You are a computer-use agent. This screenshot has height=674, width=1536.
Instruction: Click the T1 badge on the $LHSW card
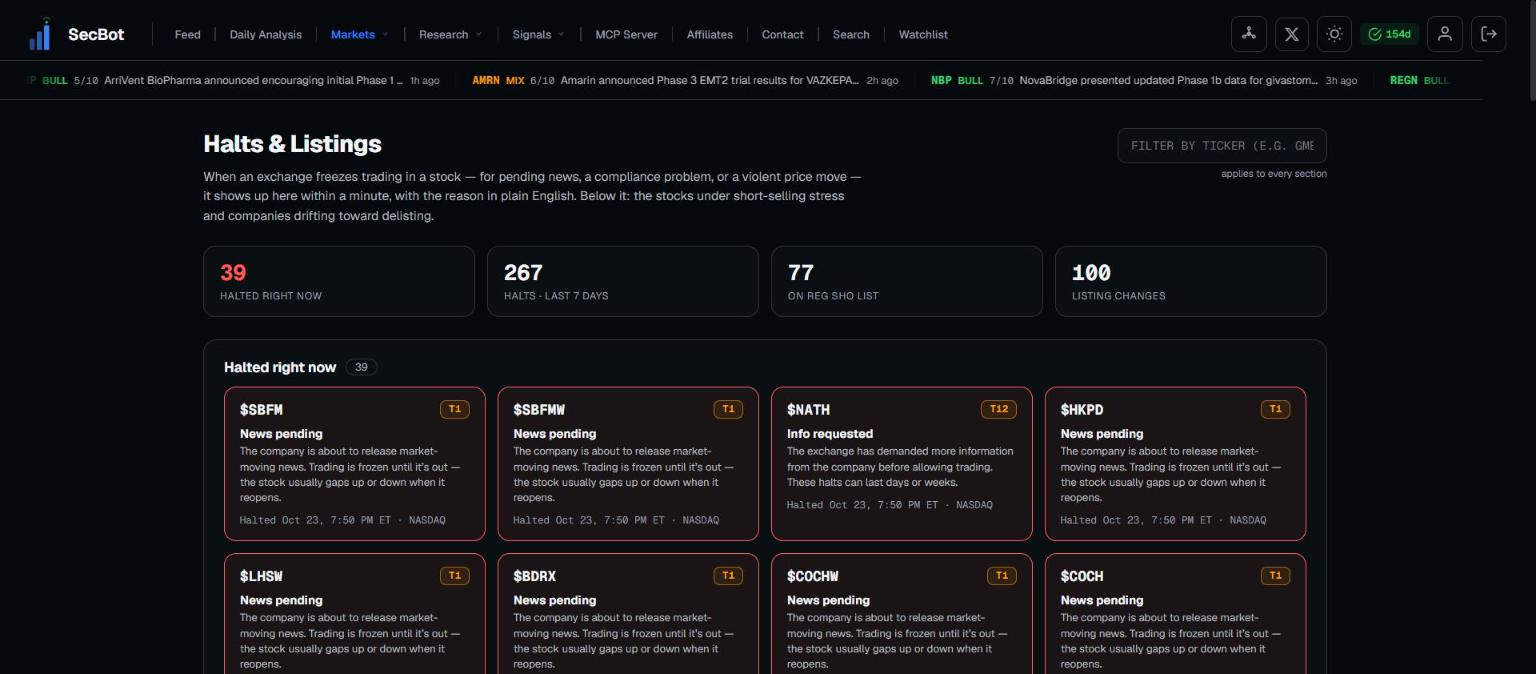pyautogui.click(x=455, y=576)
